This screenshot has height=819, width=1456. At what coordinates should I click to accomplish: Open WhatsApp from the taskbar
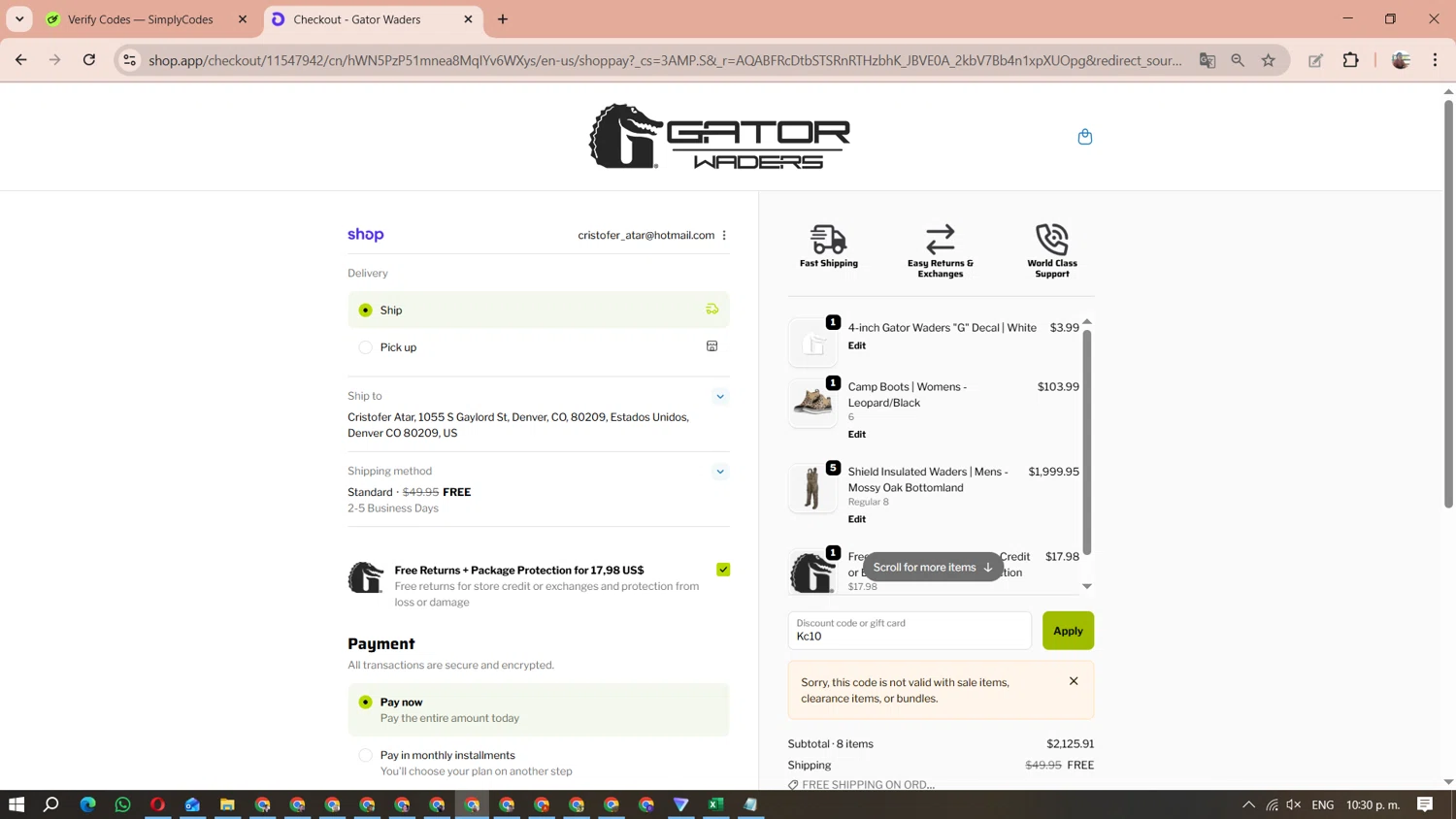tap(122, 804)
